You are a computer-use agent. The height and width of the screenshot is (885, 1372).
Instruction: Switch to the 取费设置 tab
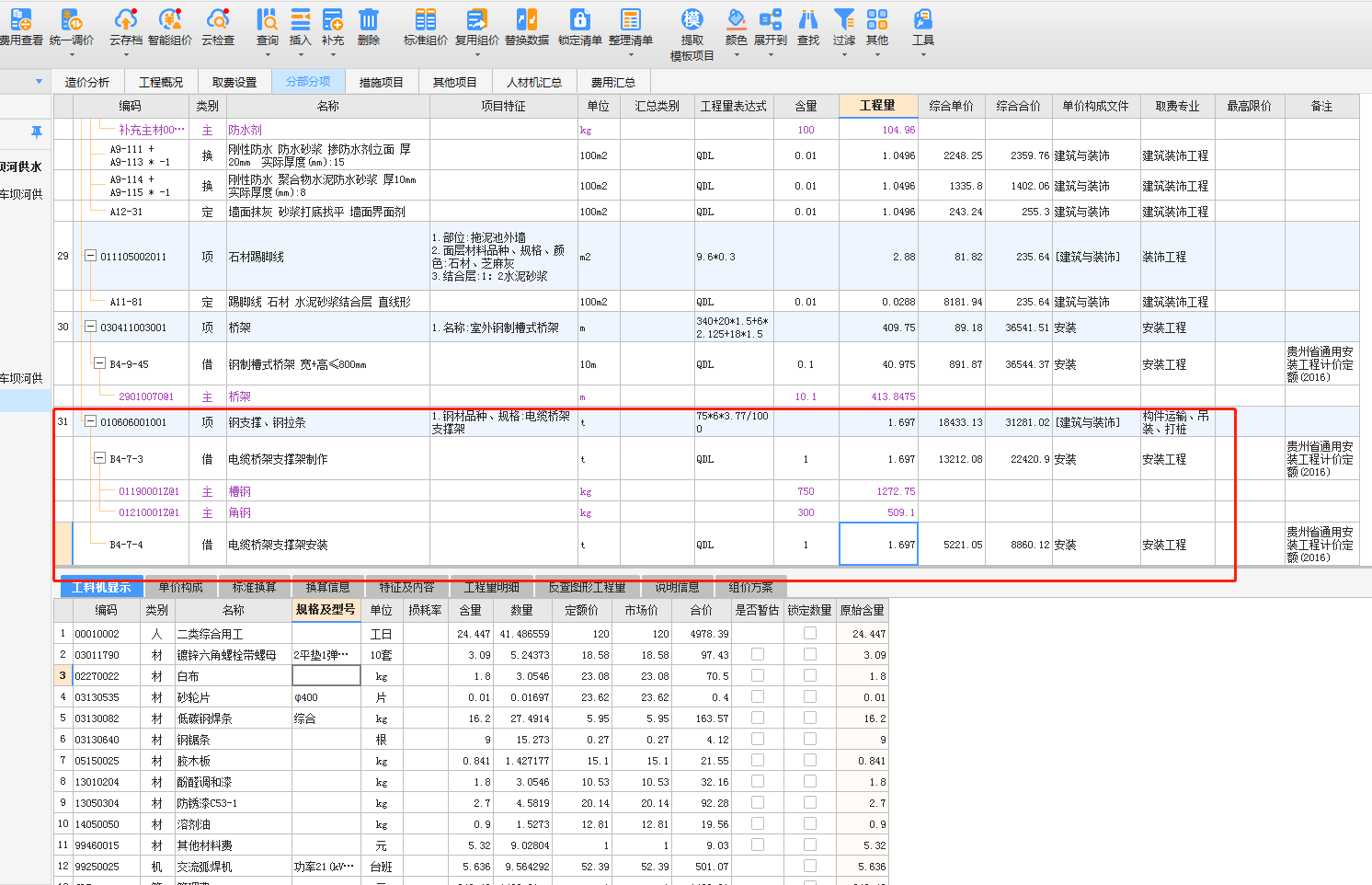coord(234,82)
